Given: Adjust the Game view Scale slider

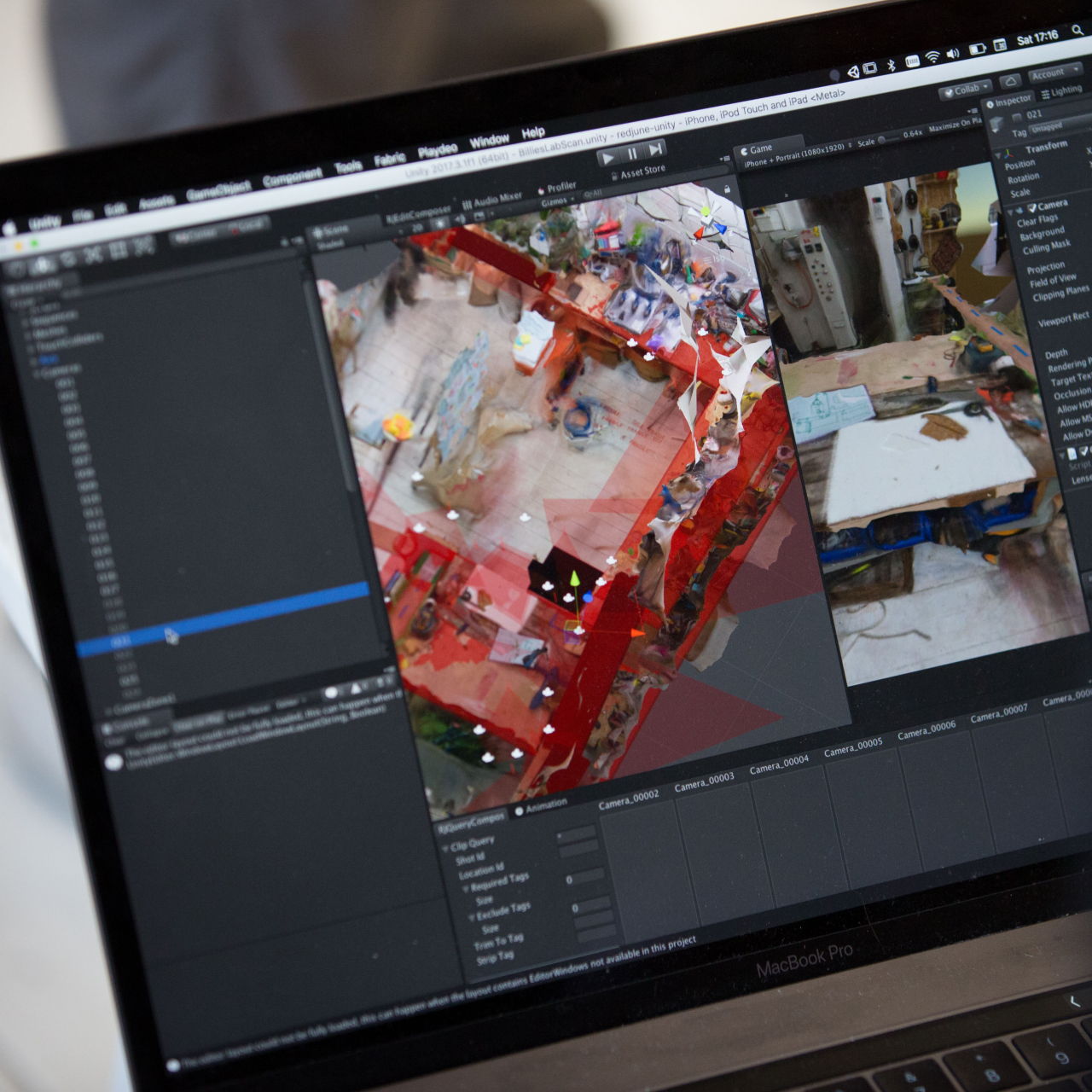Looking at the screenshot, I should (x=887, y=138).
